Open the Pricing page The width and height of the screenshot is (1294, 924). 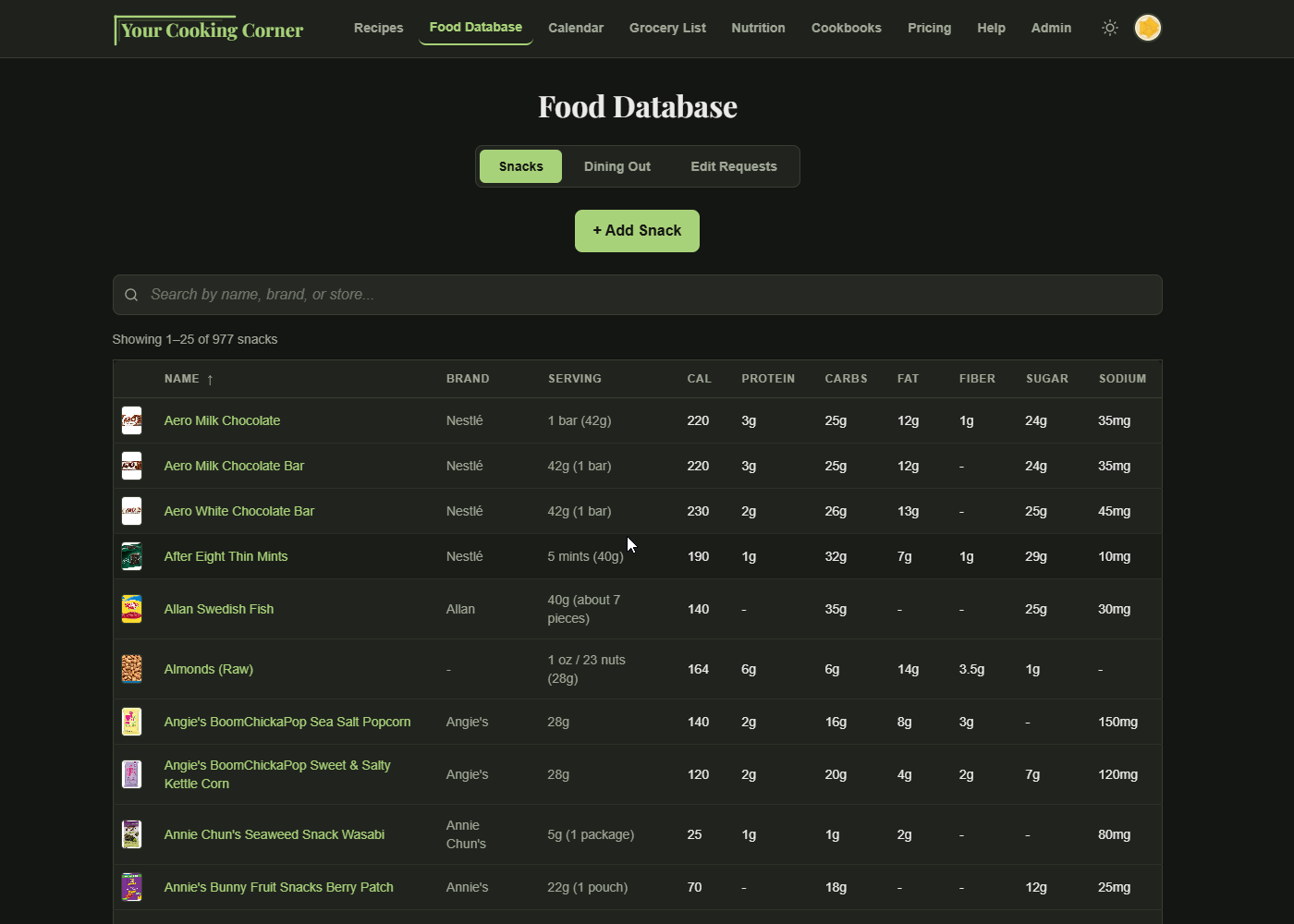pyautogui.click(x=929, y=28)
